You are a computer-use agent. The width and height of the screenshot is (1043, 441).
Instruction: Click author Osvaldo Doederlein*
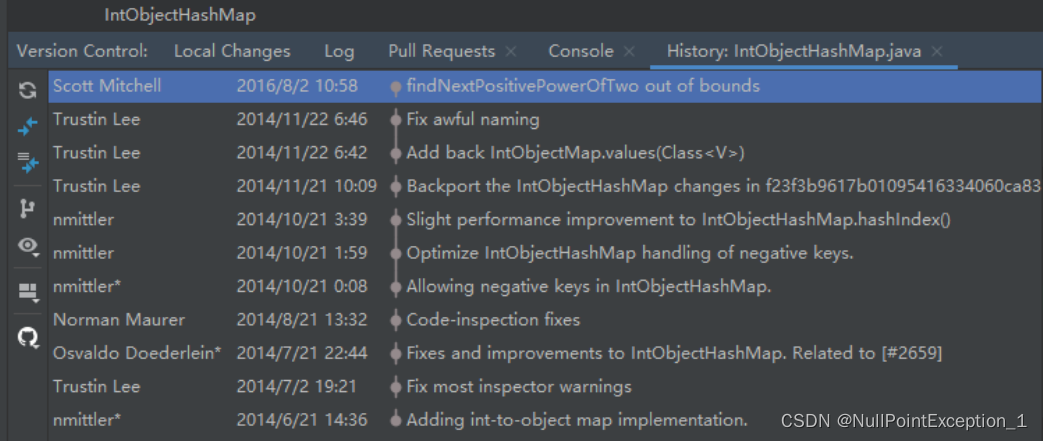point(137,353)
